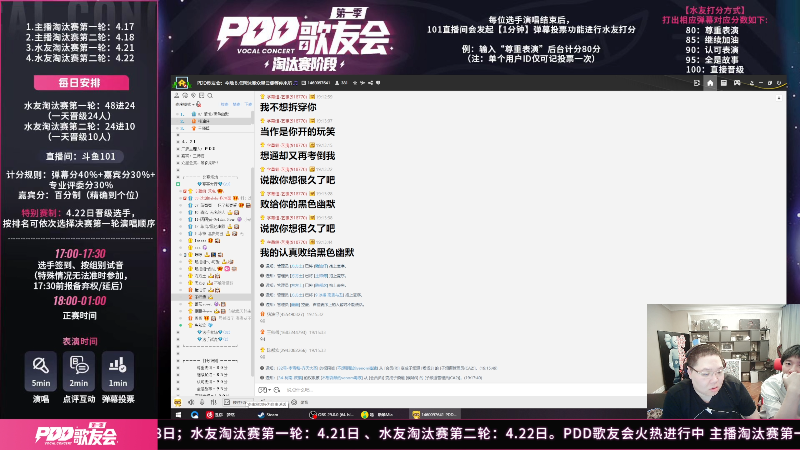Click the checkbox button in bottom toolbar

pyautogui.click(x=237, y=403)
